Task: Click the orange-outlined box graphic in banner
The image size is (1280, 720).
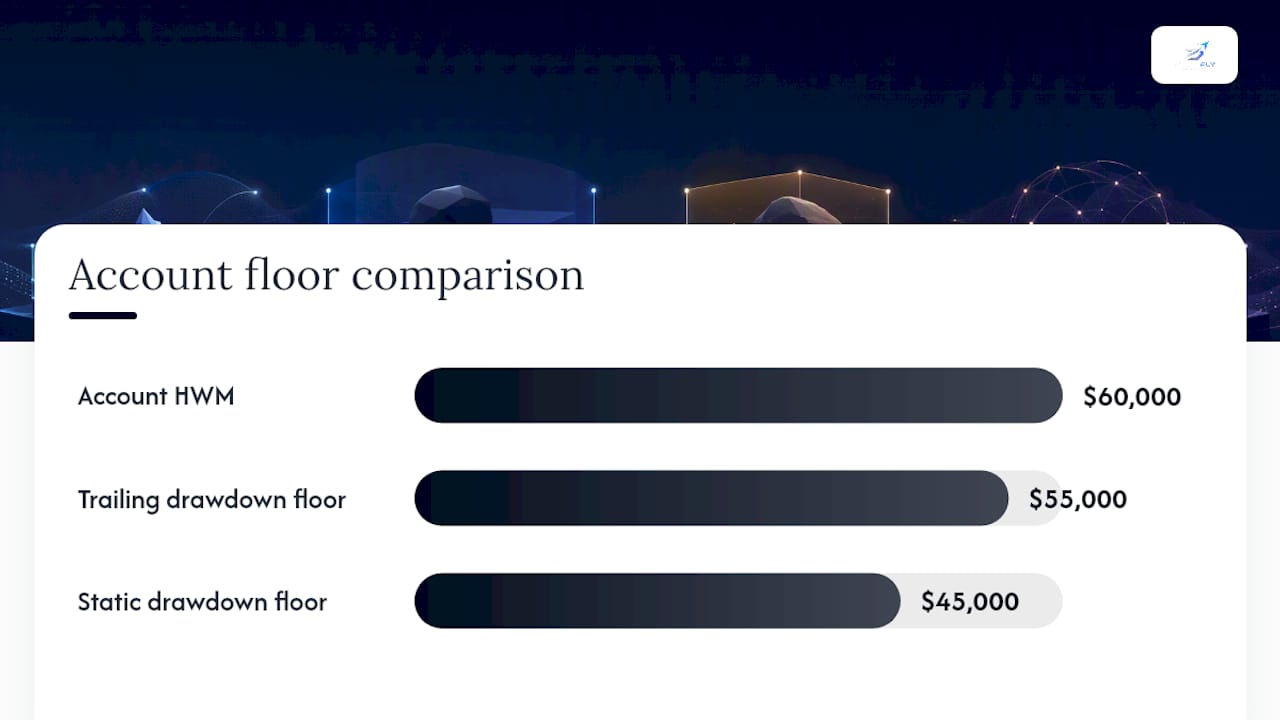Action: pyautogui.click(x=787, y=197)
